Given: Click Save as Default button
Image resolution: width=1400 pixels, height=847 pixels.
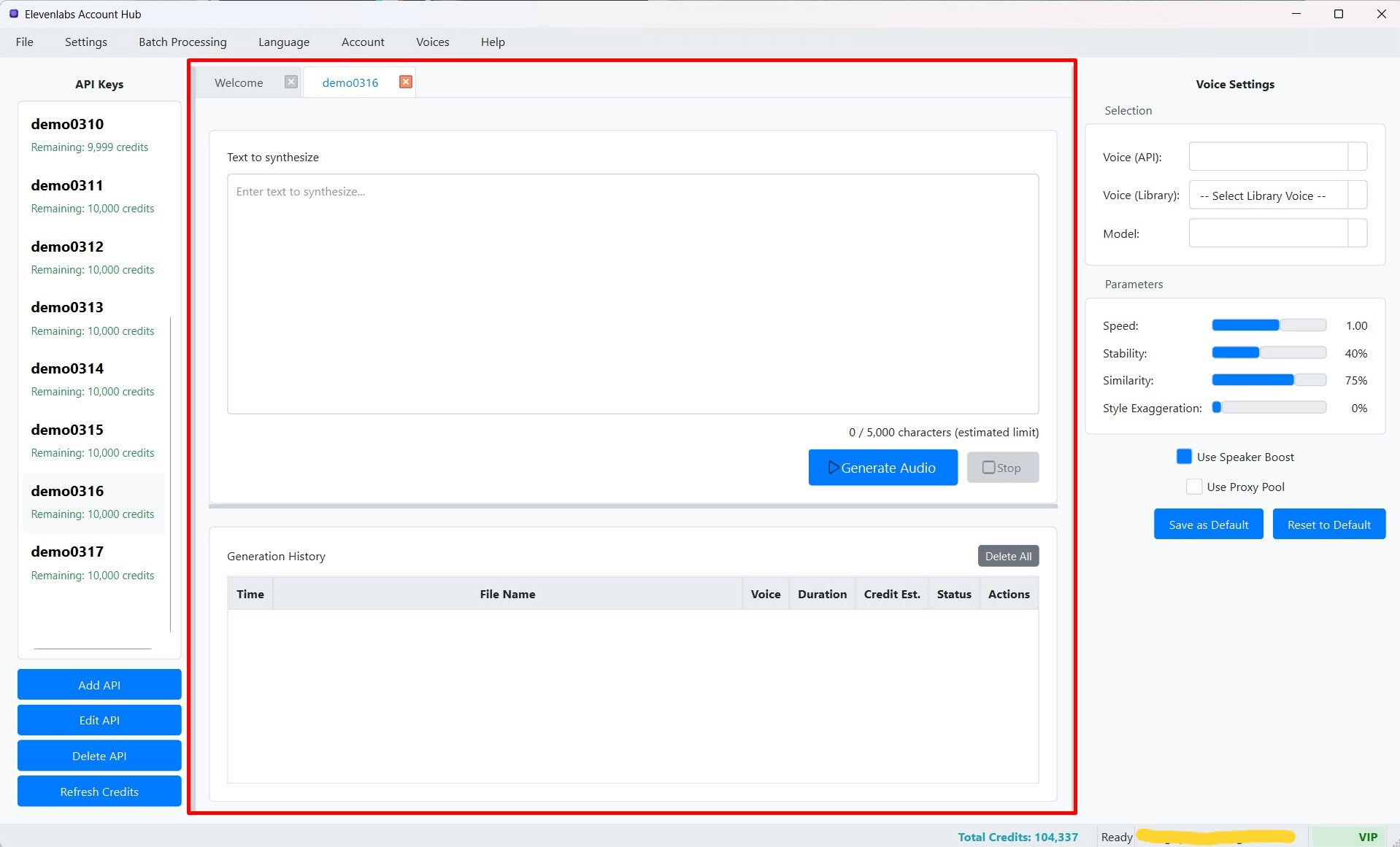Looking at the screenshot, I should pos(1209,525).
